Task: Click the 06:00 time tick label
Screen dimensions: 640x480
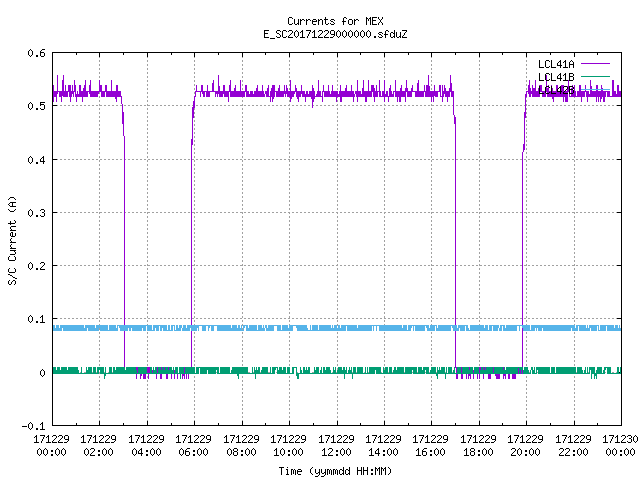Action: click(x=193, y=452)
